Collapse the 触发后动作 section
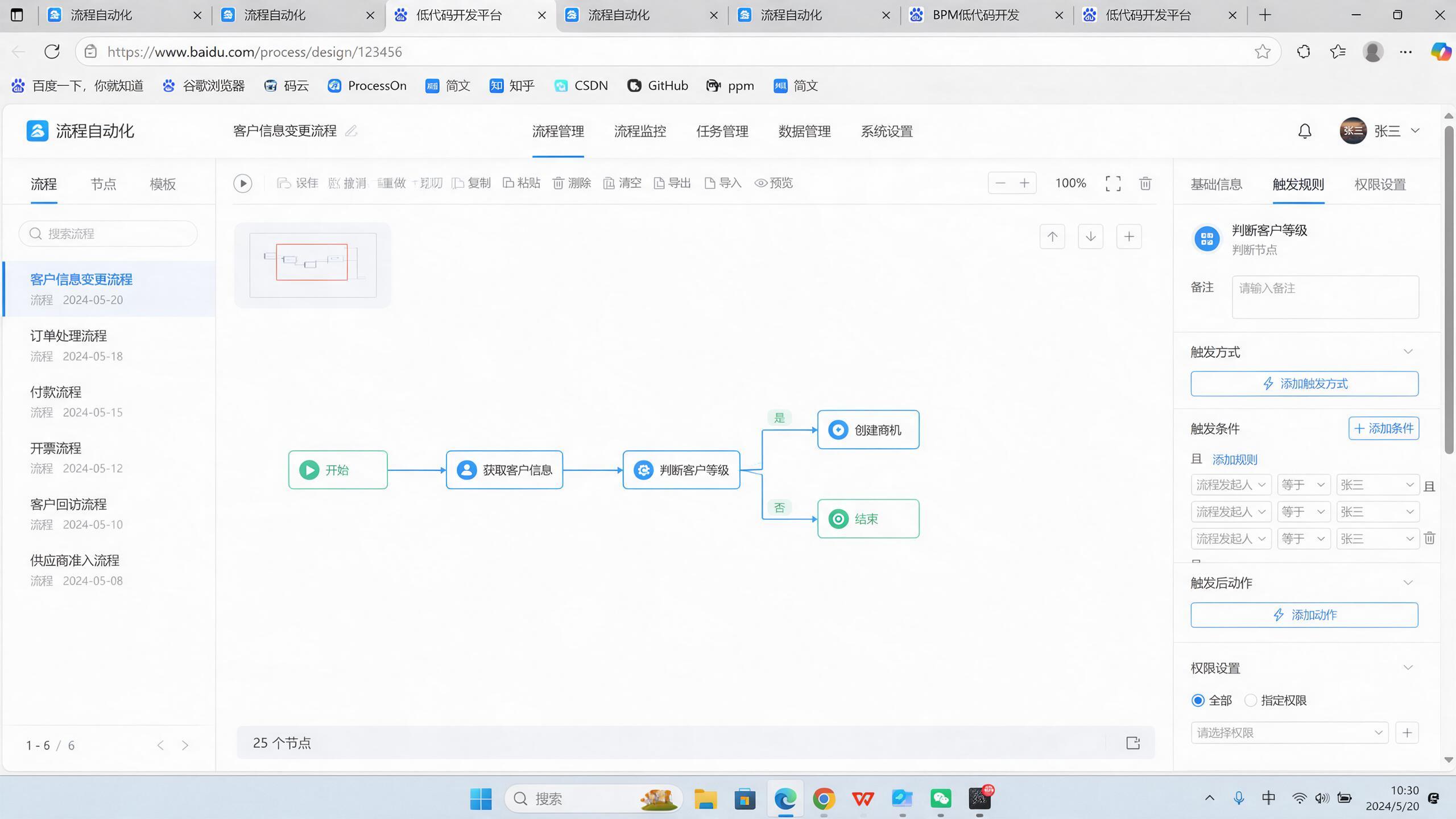Viewport: 1456px width, 819px height. [1408, 582]
